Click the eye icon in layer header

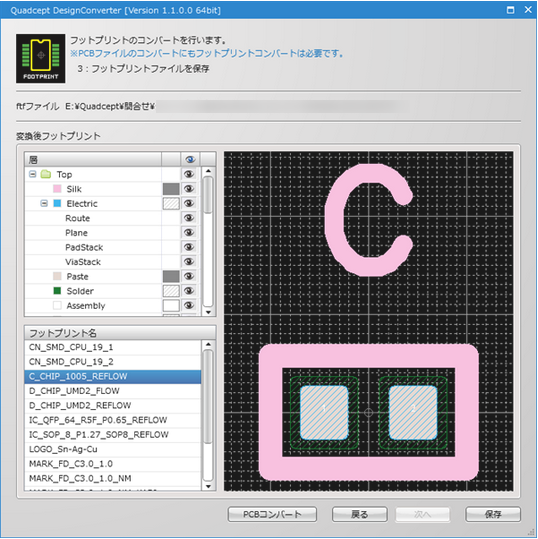(190, 160)
